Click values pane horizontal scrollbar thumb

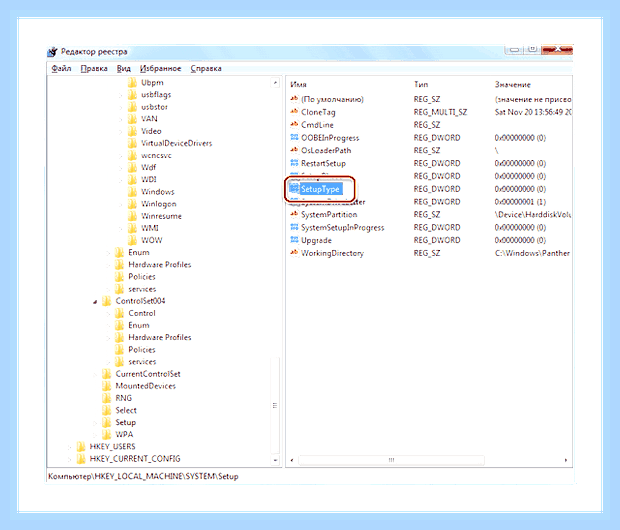coord(391,460)
